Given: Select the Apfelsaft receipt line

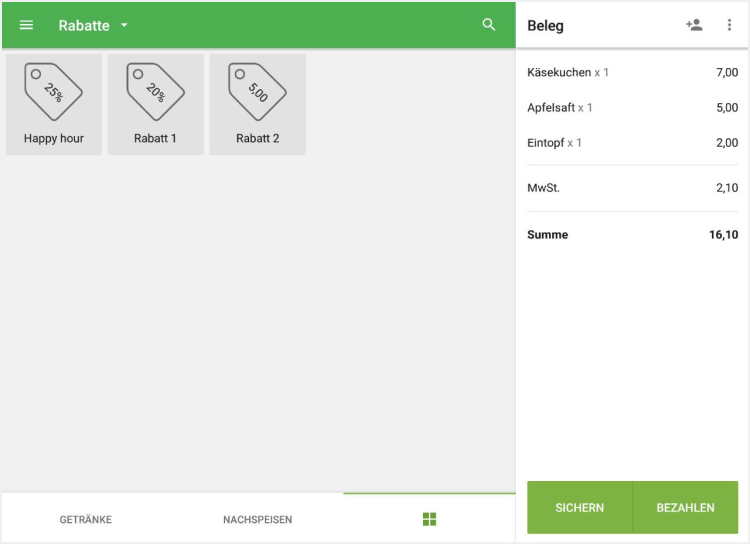Looking at the screenshot, I should point(632,108).
